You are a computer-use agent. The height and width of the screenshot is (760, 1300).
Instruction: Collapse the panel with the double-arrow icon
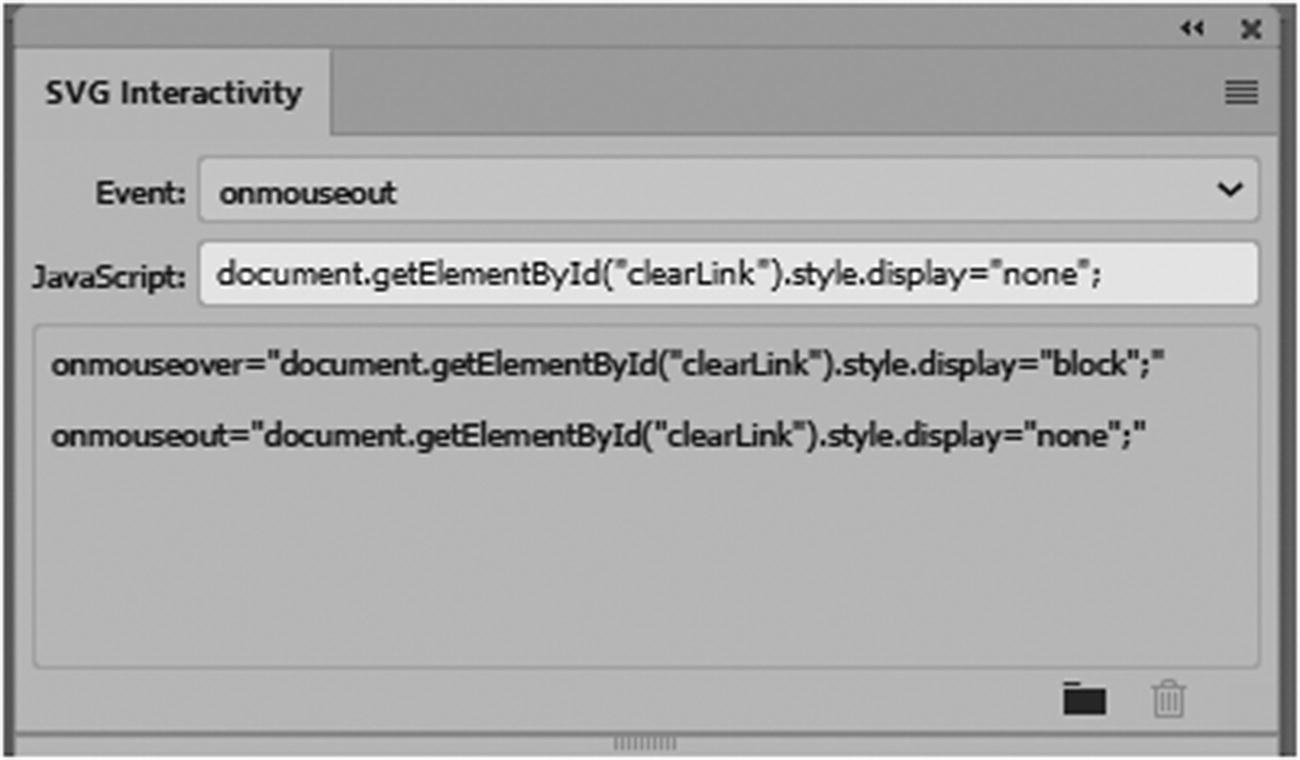[1191, 29]
